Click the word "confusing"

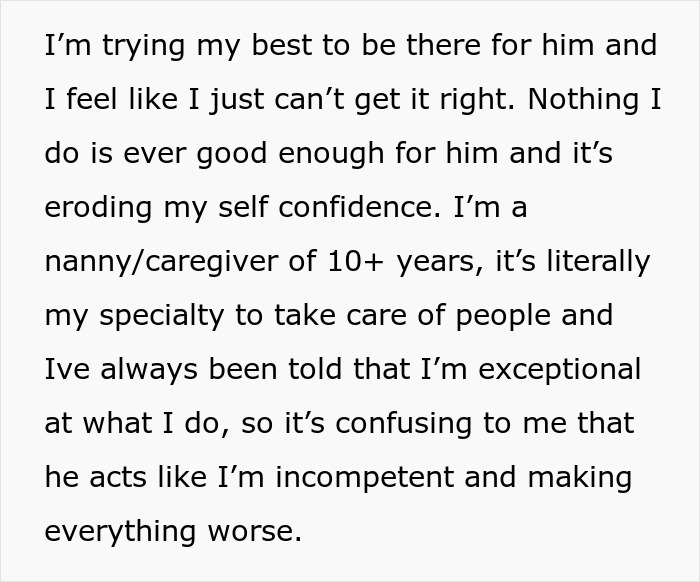coord(400,424)
